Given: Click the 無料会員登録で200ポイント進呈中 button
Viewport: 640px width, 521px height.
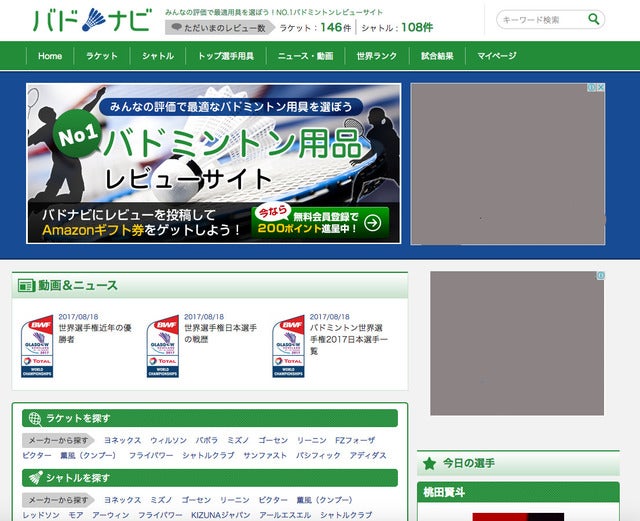Looking at the screenshot, I should (x=320, y=223).
